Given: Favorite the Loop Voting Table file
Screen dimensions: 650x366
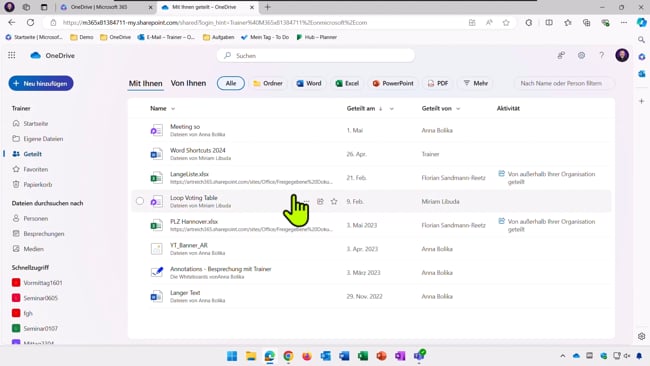Looking at the screenshot, I should pyautogui.click(x=334, y=201).
